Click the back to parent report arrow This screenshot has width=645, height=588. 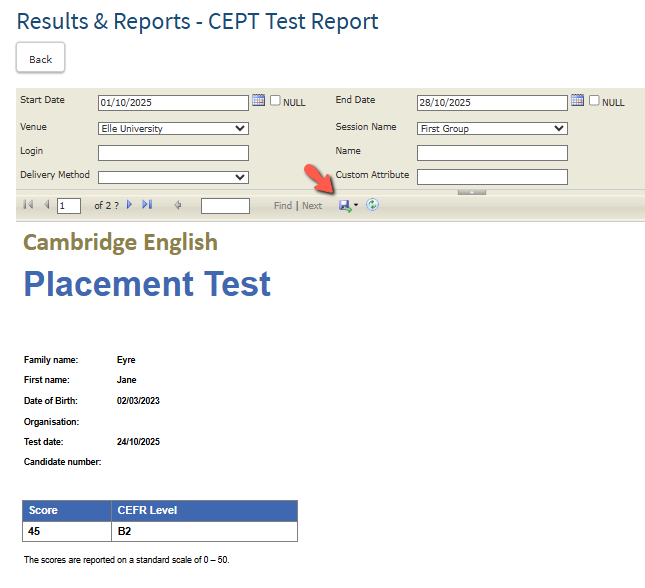click(x=178, y=205)
